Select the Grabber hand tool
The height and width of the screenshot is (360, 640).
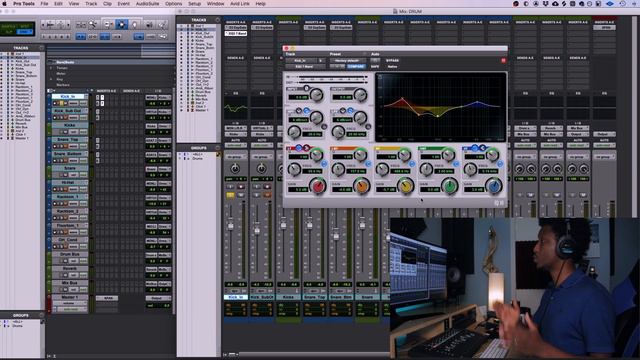tap(135, 25)
